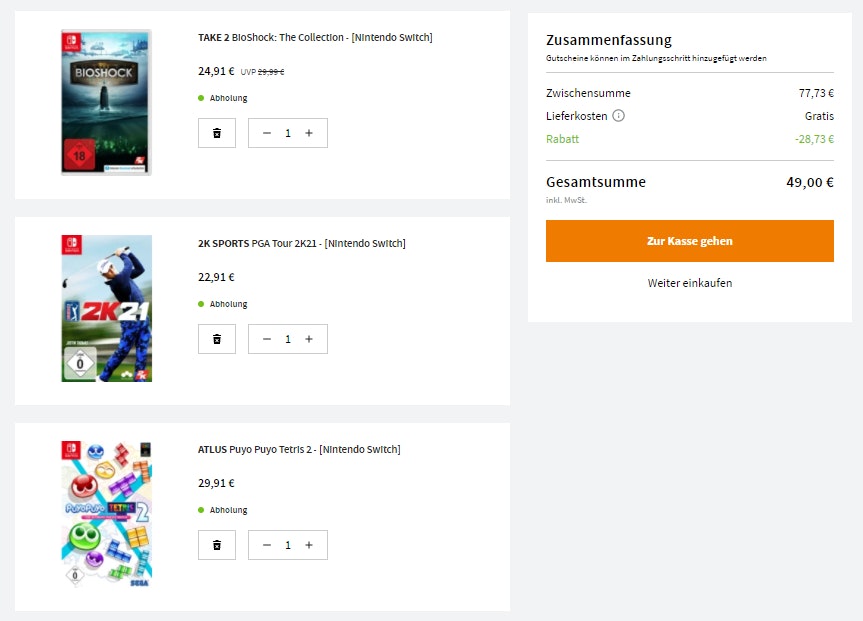Screen dimensions: 863x621
Task: Click the Puyo Puyo Tetris 2 quantity field
Action: (x=288, y=545)
